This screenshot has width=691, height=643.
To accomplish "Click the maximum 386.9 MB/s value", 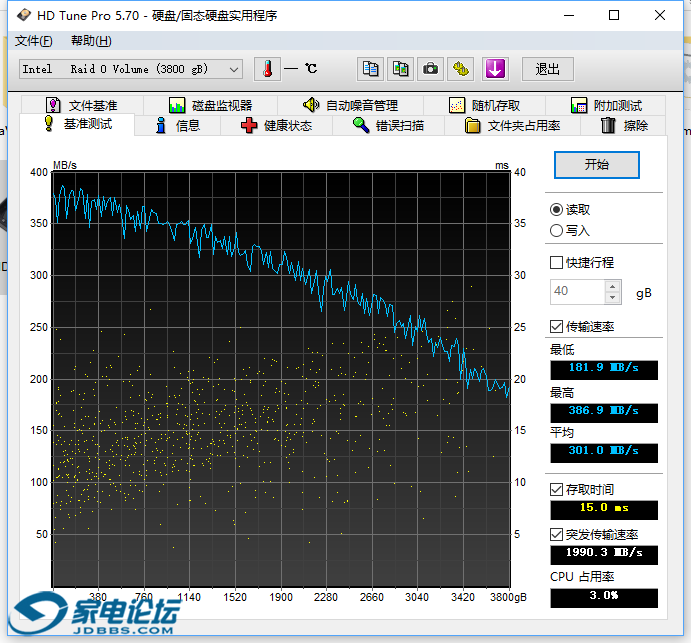I will tap(604, 413).
